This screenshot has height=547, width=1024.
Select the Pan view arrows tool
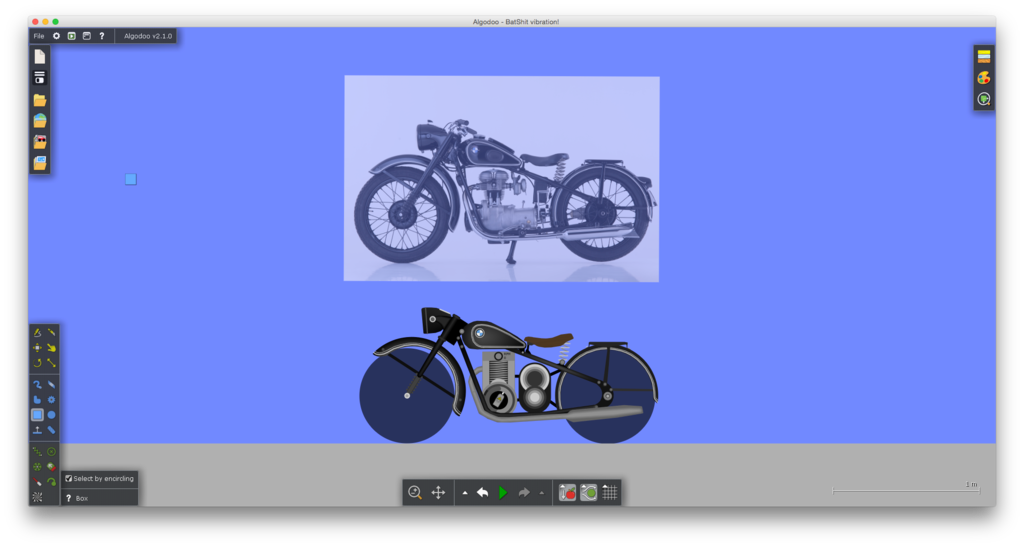pos(438,493)
